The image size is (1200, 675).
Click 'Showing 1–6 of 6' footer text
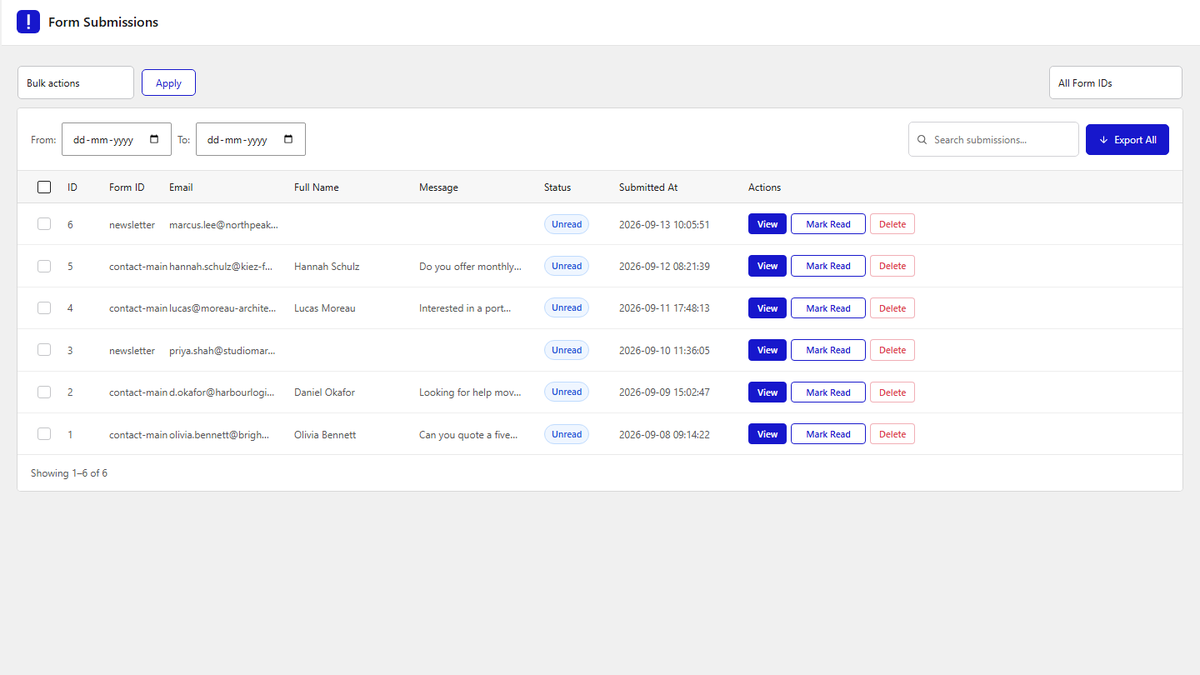69,473
